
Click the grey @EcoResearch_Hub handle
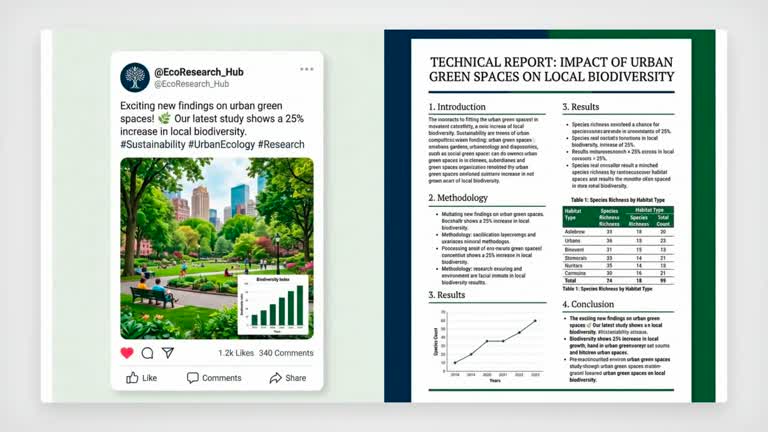(192, 84)
